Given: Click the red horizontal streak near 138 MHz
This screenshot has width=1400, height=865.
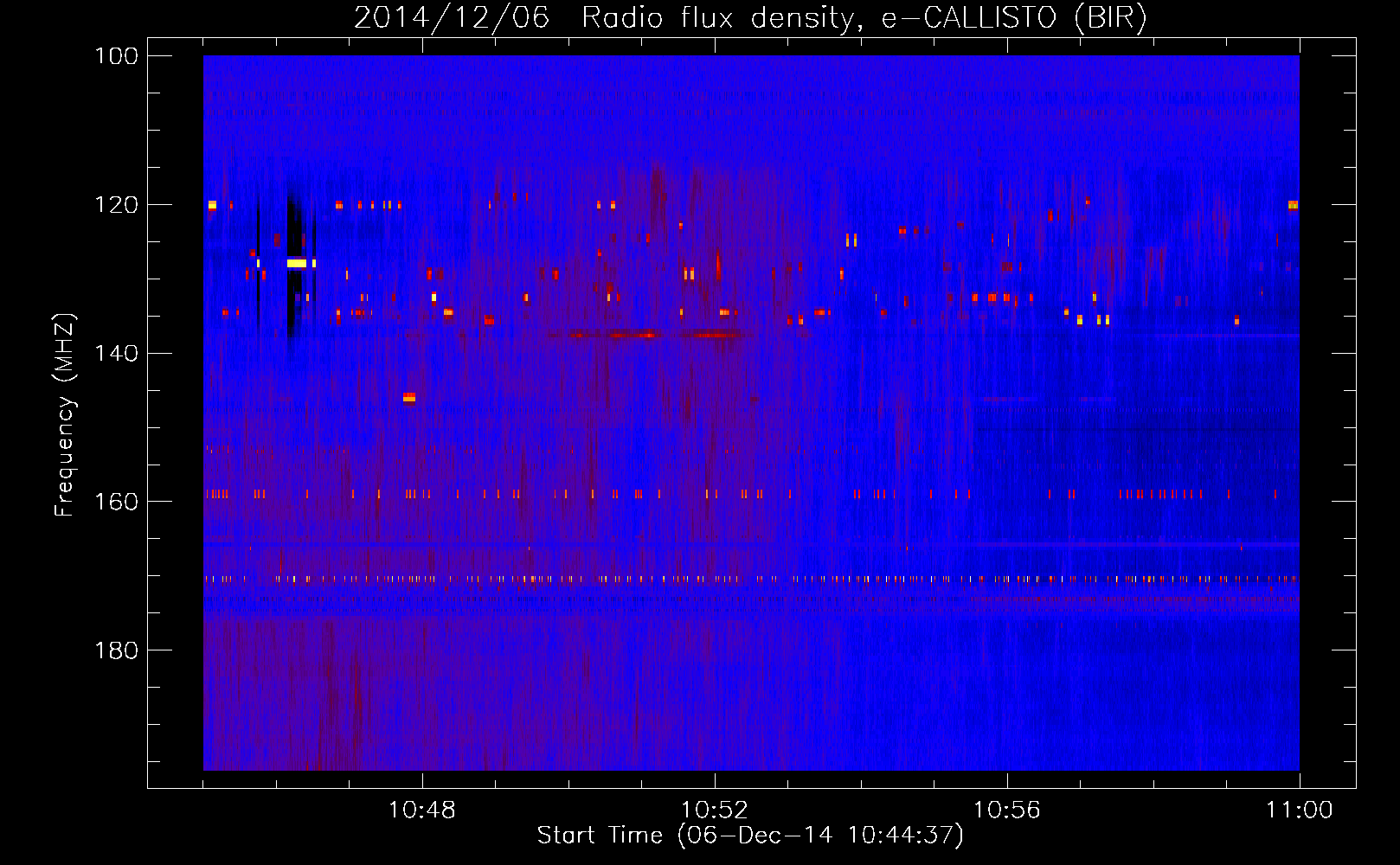Looking at the screenshot, I should coord(649,334).
